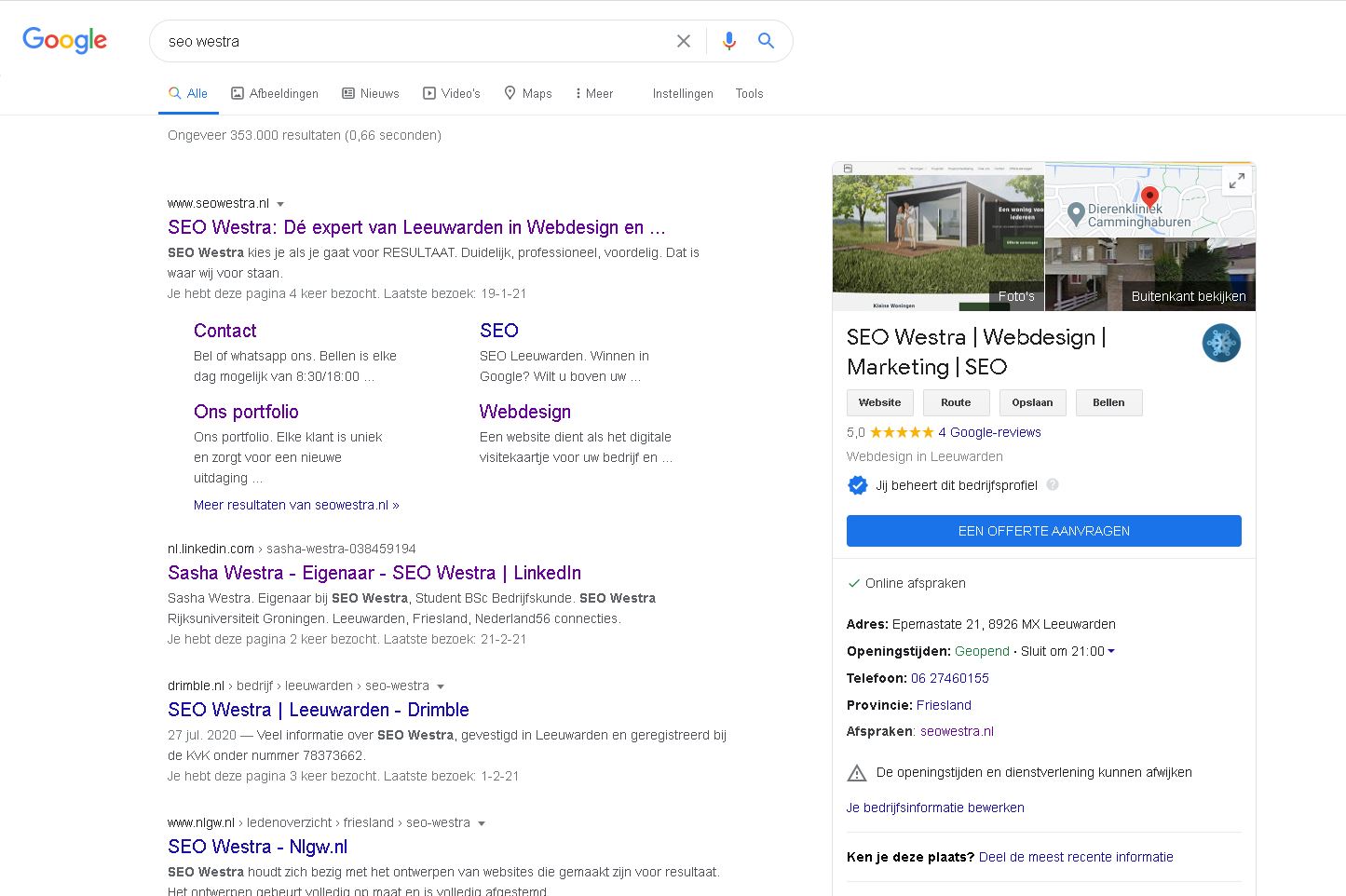Open the SEO Westra snowflake profile logo
This screenshot has width=1346, height=896.
click(1221, 343)
